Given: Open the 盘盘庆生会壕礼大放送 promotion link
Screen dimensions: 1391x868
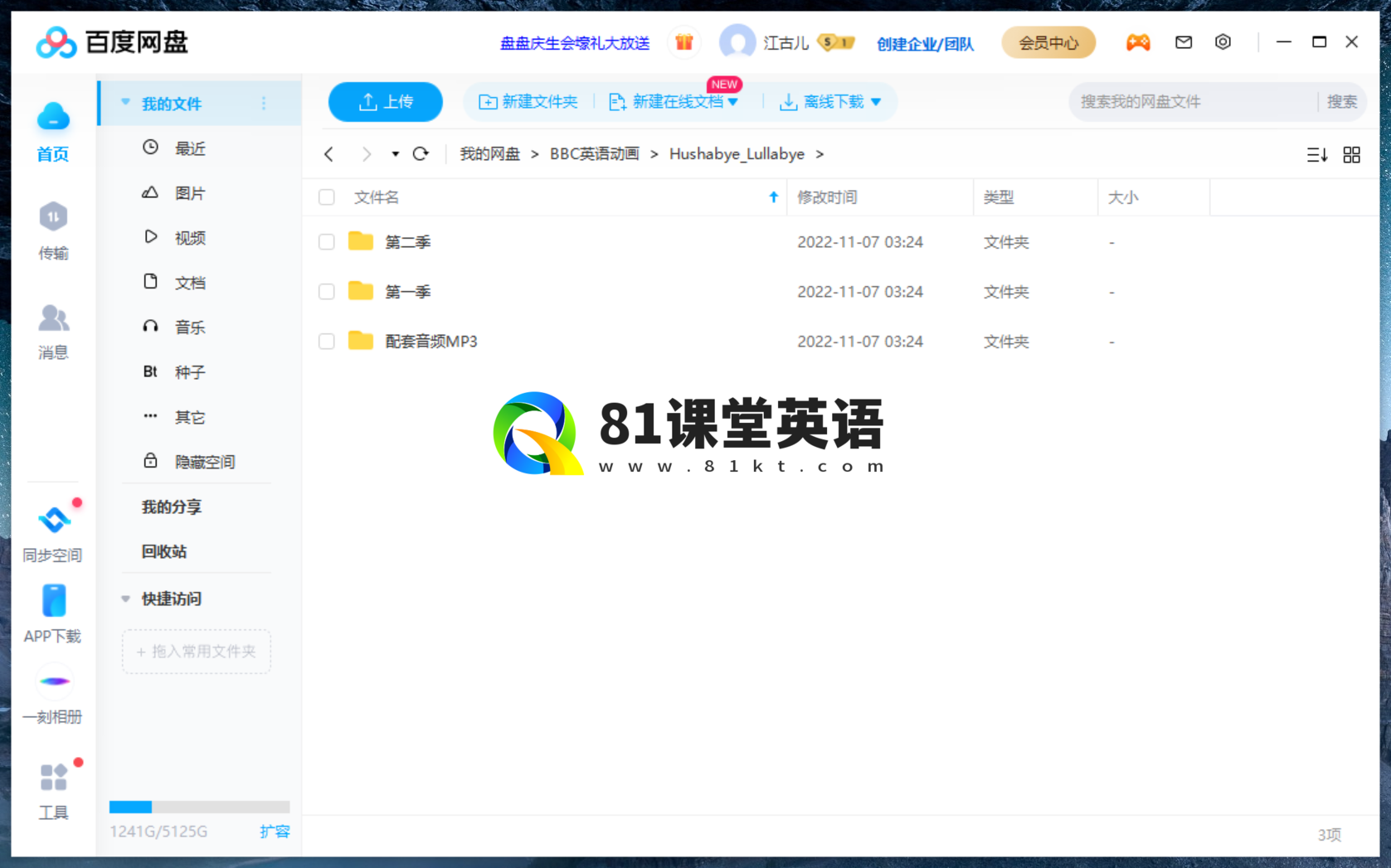Looking at the screenshot, I should [x=575, y=43].
